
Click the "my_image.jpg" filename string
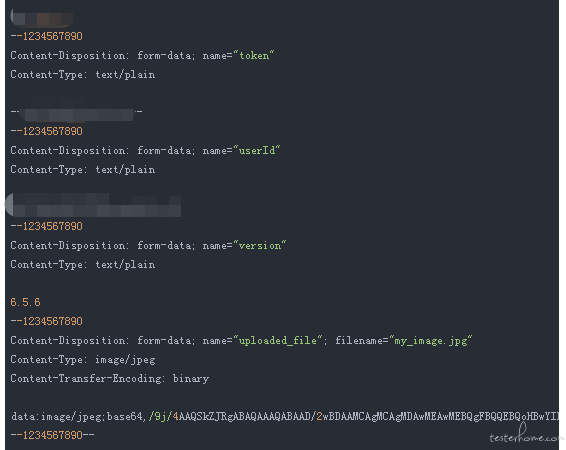click(x=431, y=340)
